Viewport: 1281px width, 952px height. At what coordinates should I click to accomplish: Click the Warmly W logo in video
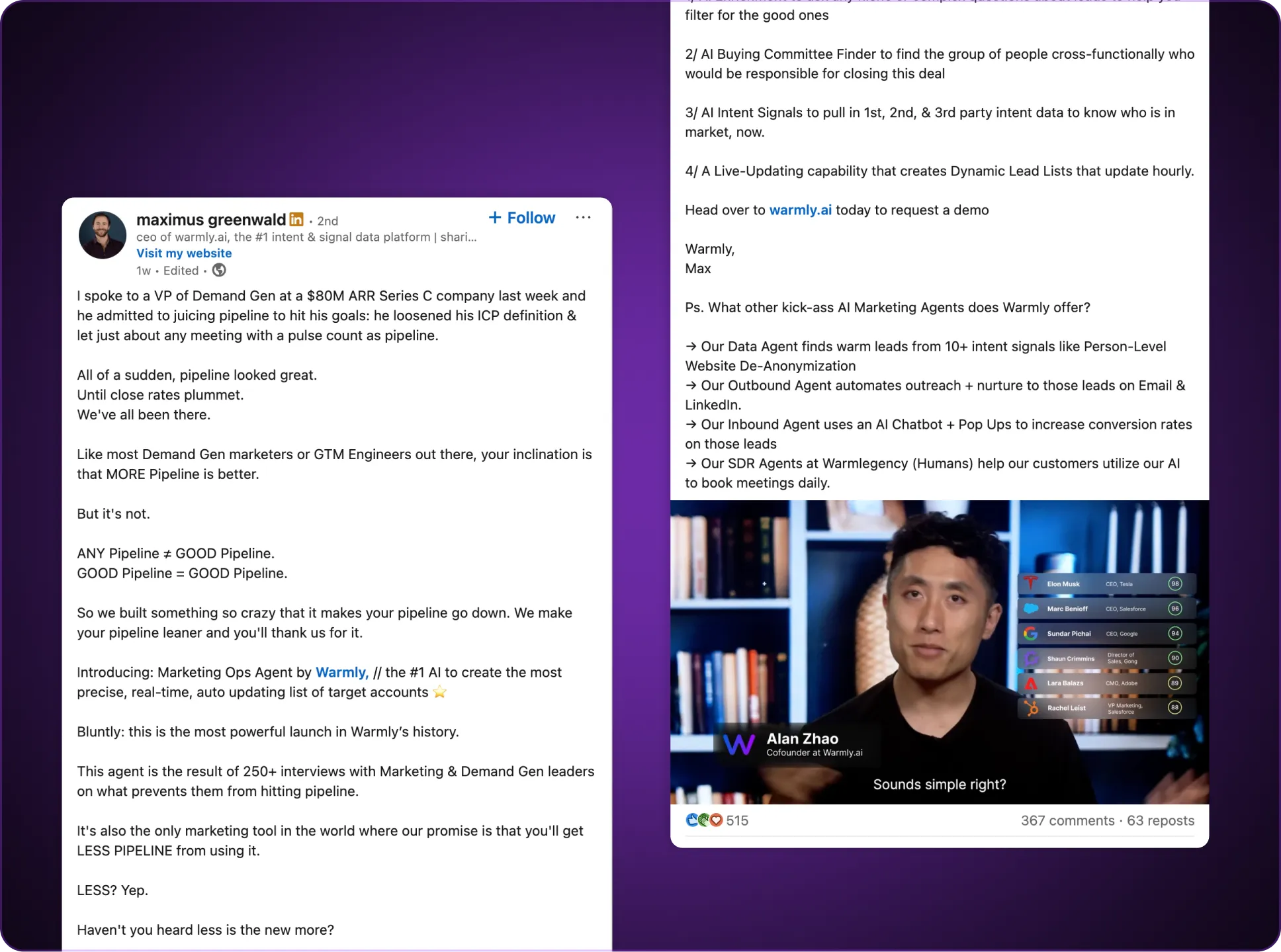tap(738, 744)
